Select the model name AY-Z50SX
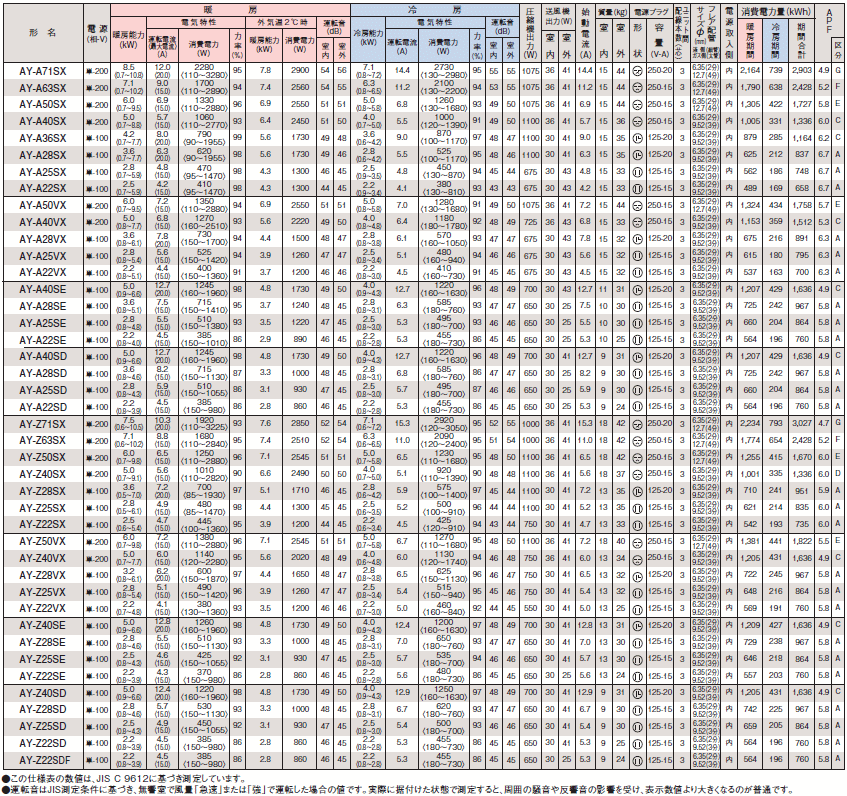 click(x=43, y=458)
